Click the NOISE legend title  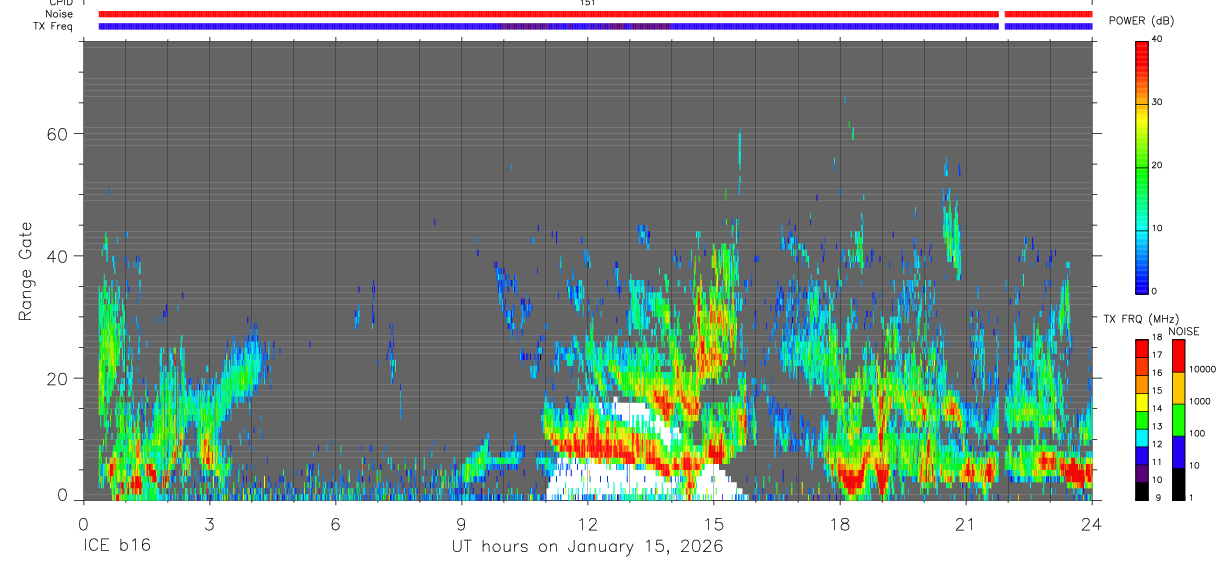point(1184,332)
